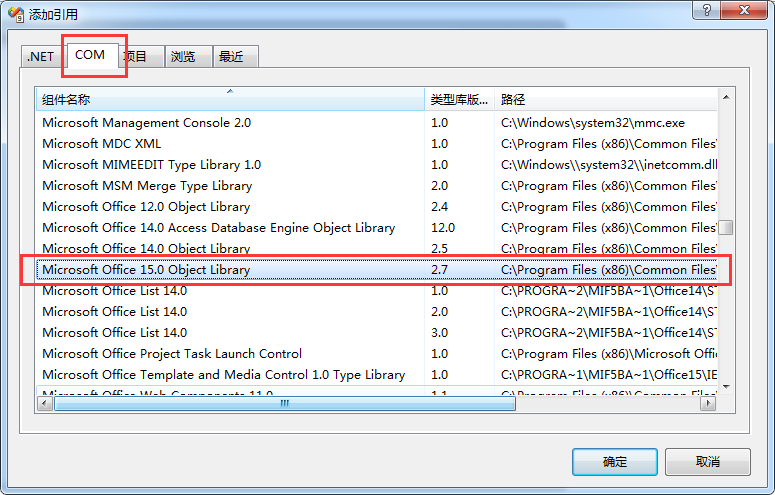Screen dimensions: 775x495
Task: Select Microsoft Office 14.0 Object Library
Action: 377,248
